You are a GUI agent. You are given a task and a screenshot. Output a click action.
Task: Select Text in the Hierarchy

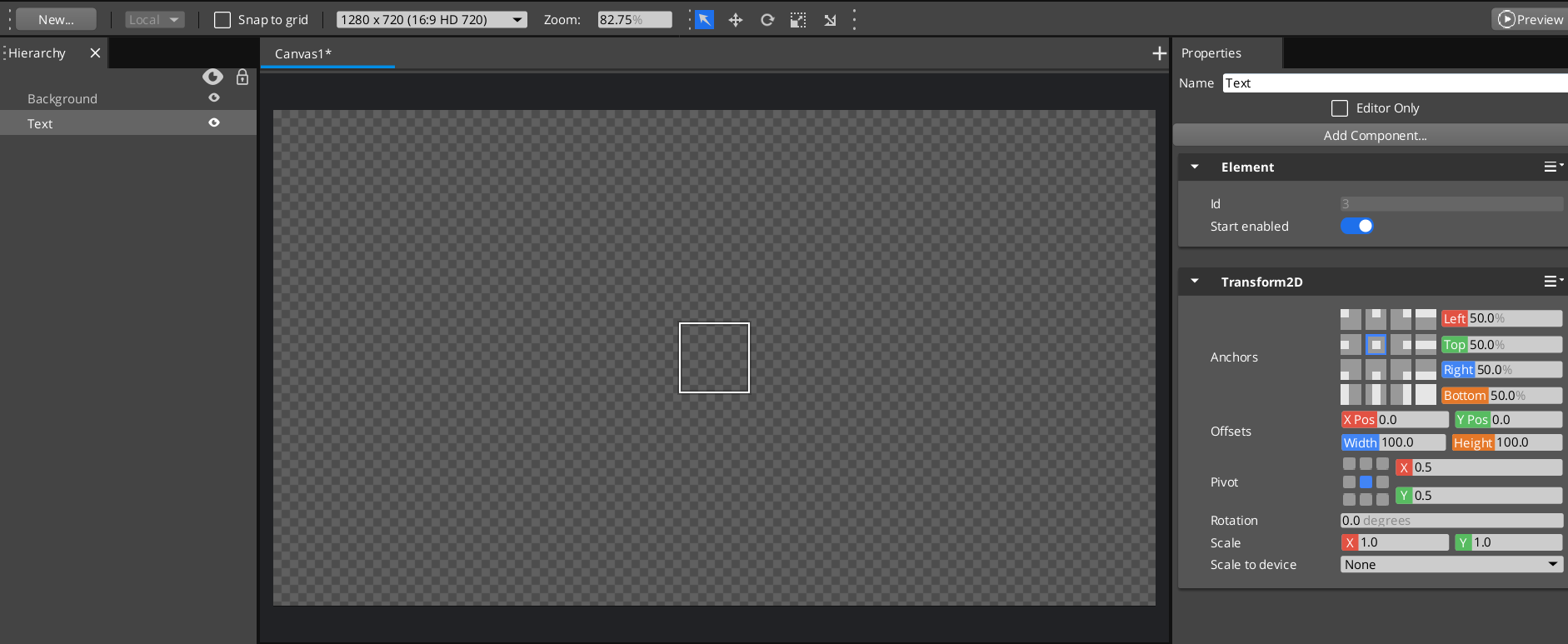click(128, 123)
